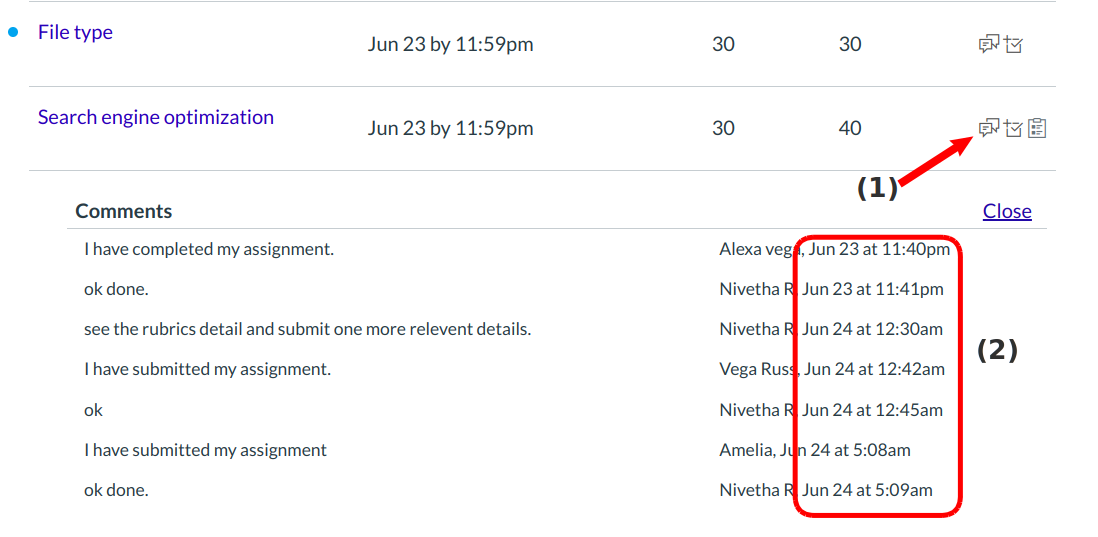The height and width of the screenshot is (537, 1098).
Task: Click the Jun 24 at 5:09am timestamp
Action: point(867,490)
